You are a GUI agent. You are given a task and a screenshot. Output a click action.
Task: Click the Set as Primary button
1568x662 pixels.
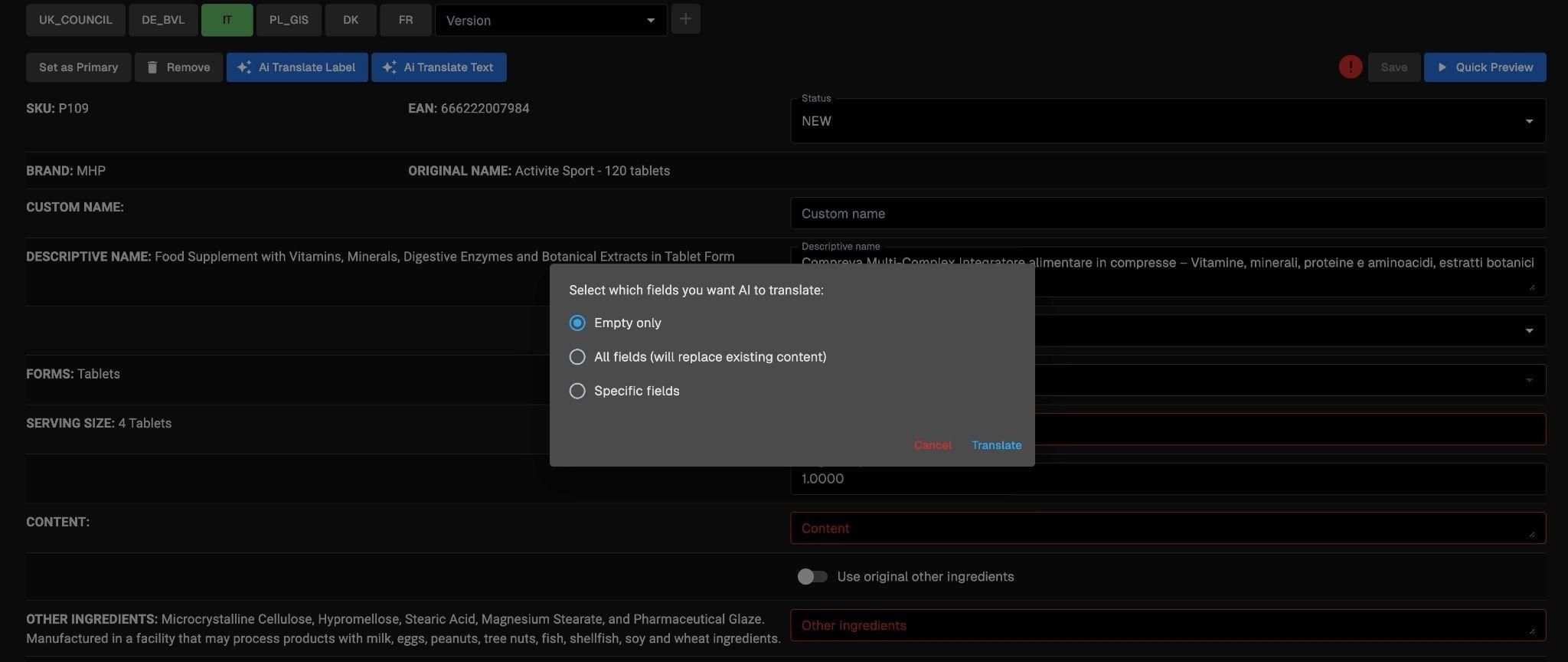[x=78, y=67]
